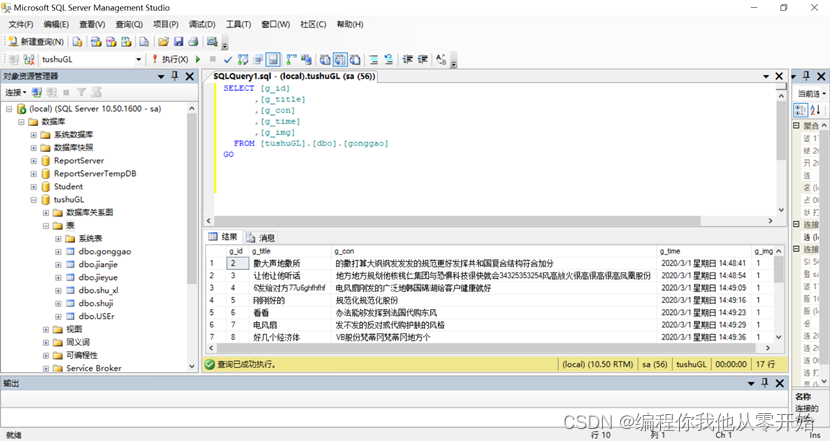Viewport: 830px width, 441px height.
Task: Expand the dbo.shuji table node
Action: click(58, 303)
